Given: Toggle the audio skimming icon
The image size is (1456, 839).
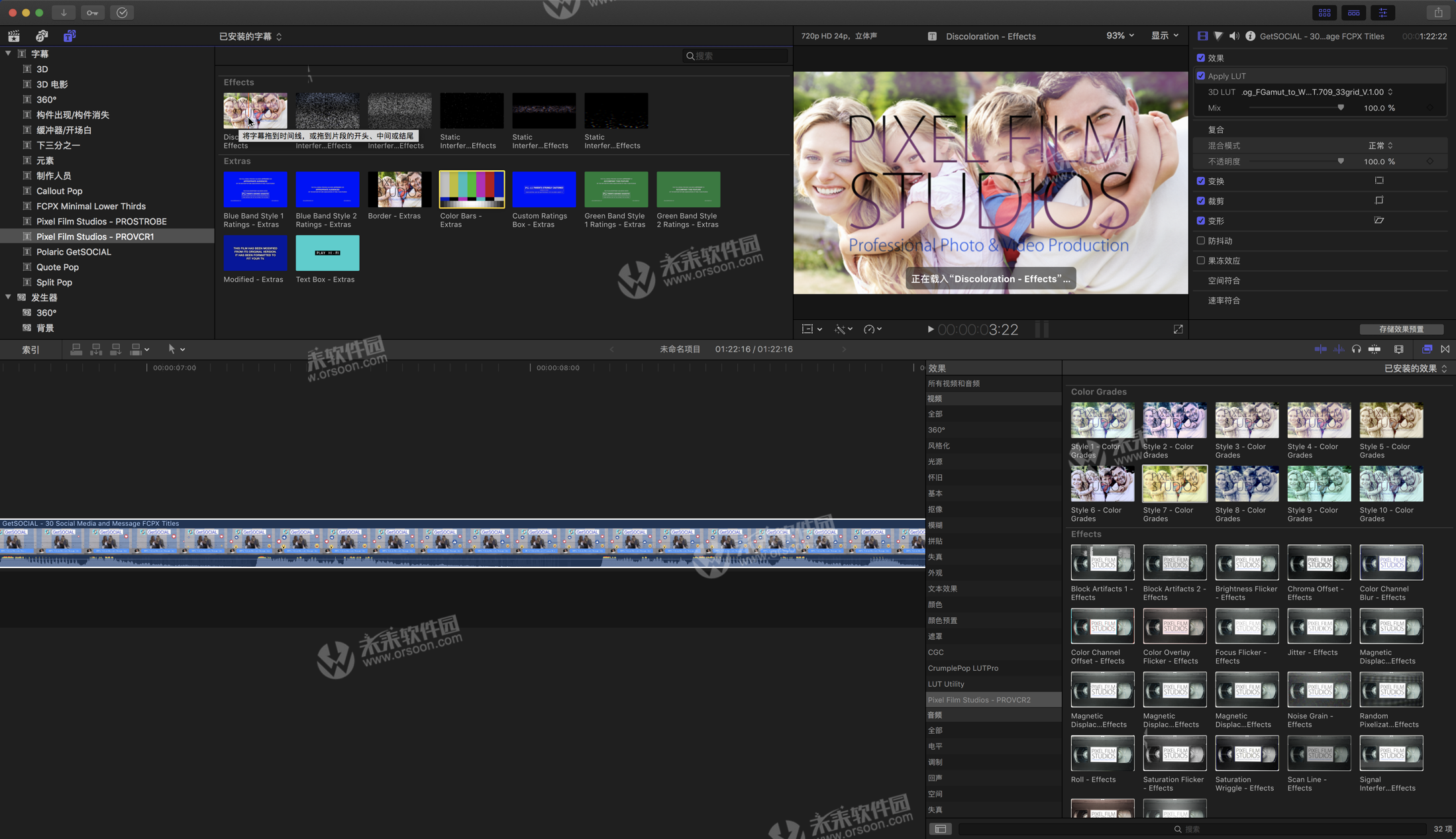Looking at the screenshot, I should click(1339, 349).
